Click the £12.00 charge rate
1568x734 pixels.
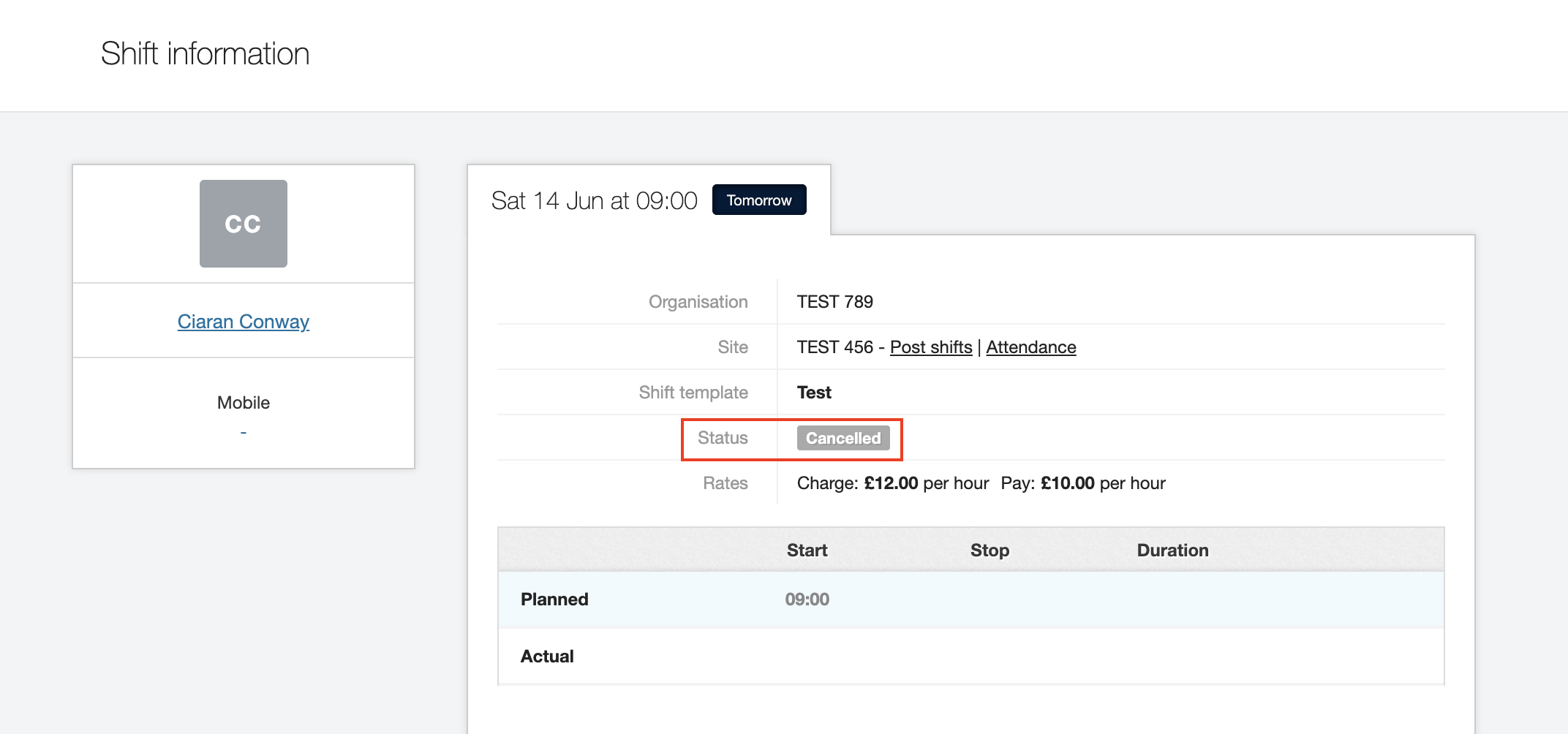[890, 483]
